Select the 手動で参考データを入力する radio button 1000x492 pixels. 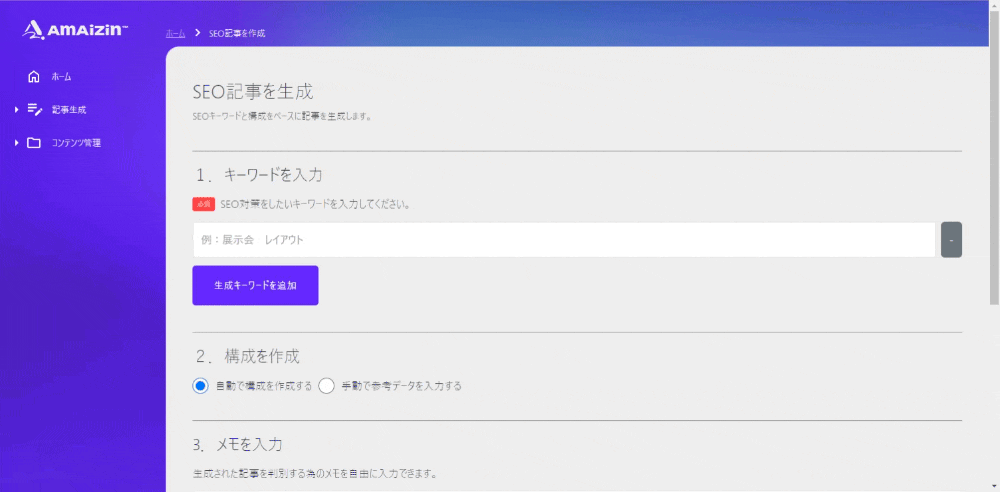tap(326, 386)
